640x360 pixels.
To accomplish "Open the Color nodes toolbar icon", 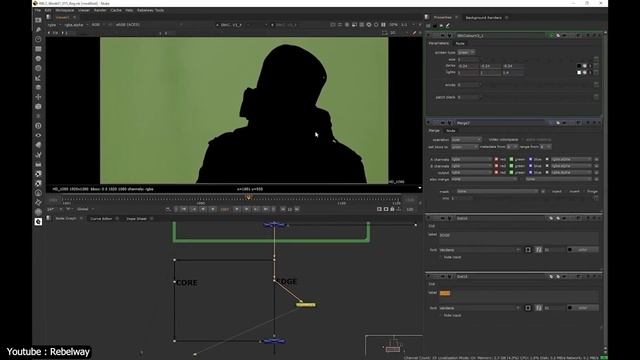I will [x=38, y=59].
